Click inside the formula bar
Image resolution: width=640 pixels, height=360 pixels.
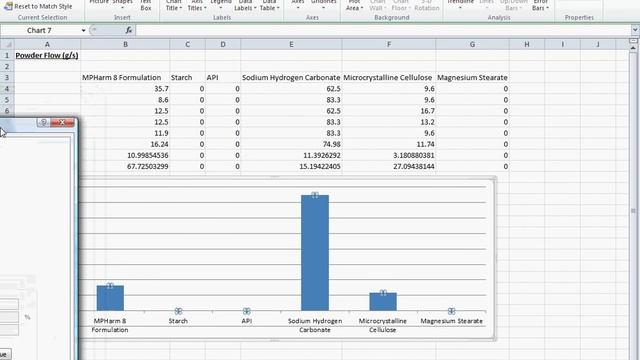click(384, 31)
